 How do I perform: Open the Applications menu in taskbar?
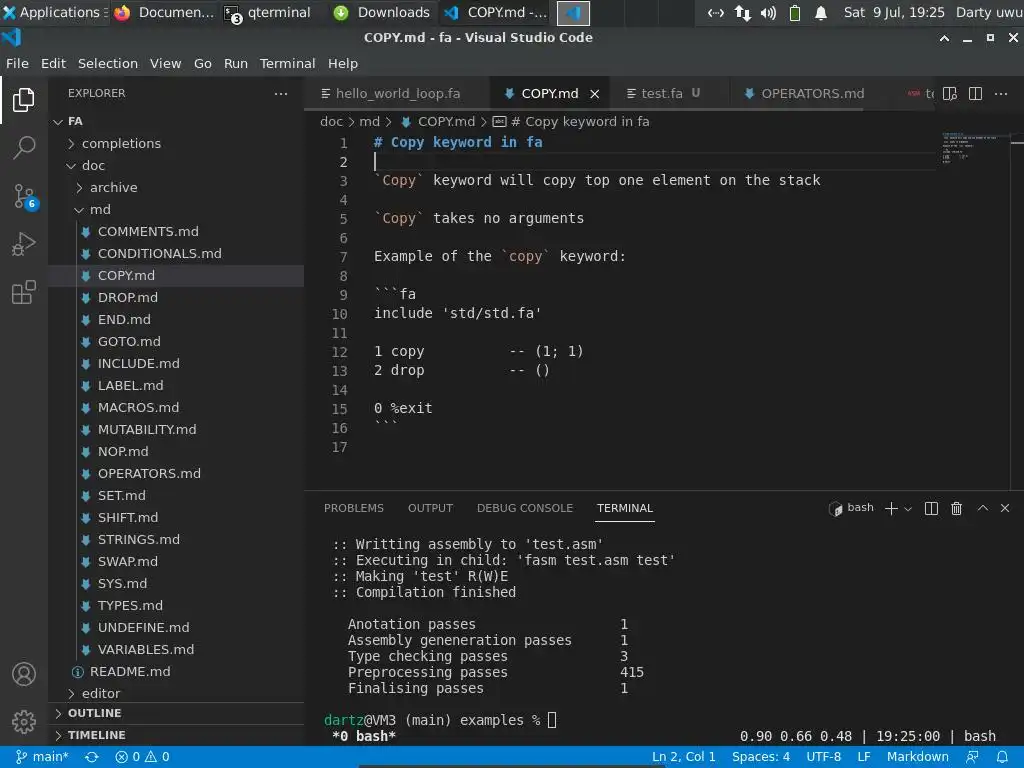pyautogui.click(x=54, y=12)
